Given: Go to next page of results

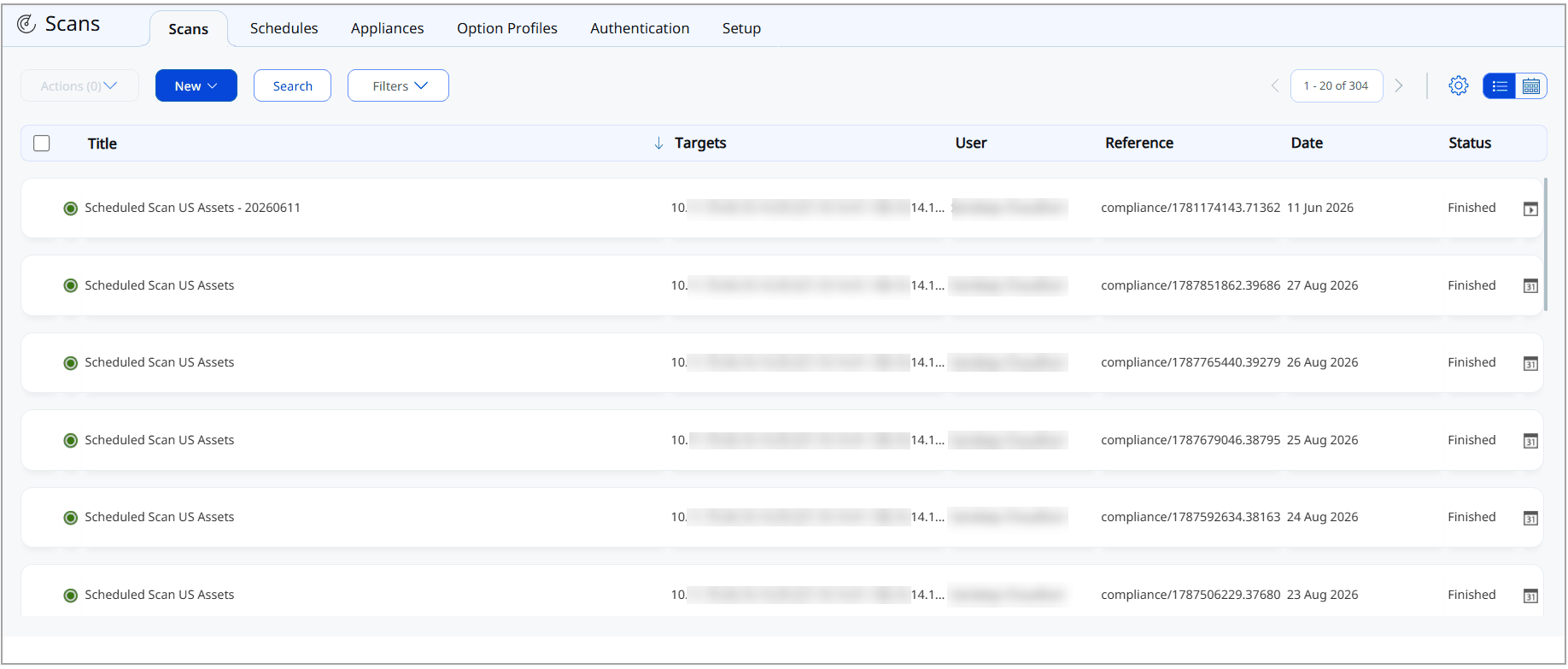Looking at the screenshot, I should pos(1399,85).
